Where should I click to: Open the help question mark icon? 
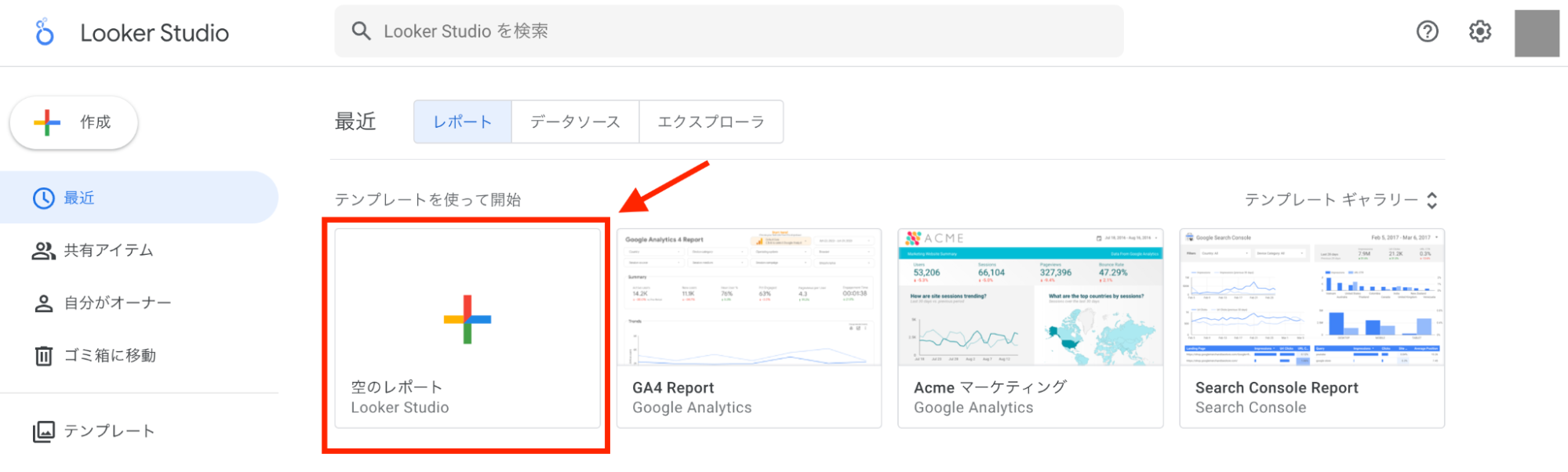(1427, 31)
